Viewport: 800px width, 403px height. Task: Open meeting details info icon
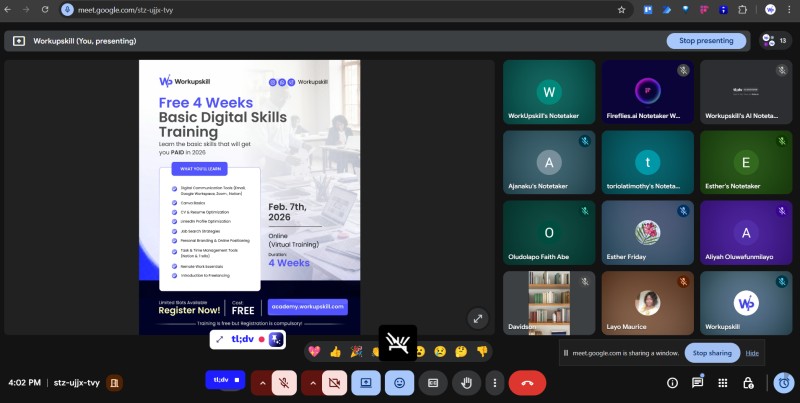pos(672,383)
